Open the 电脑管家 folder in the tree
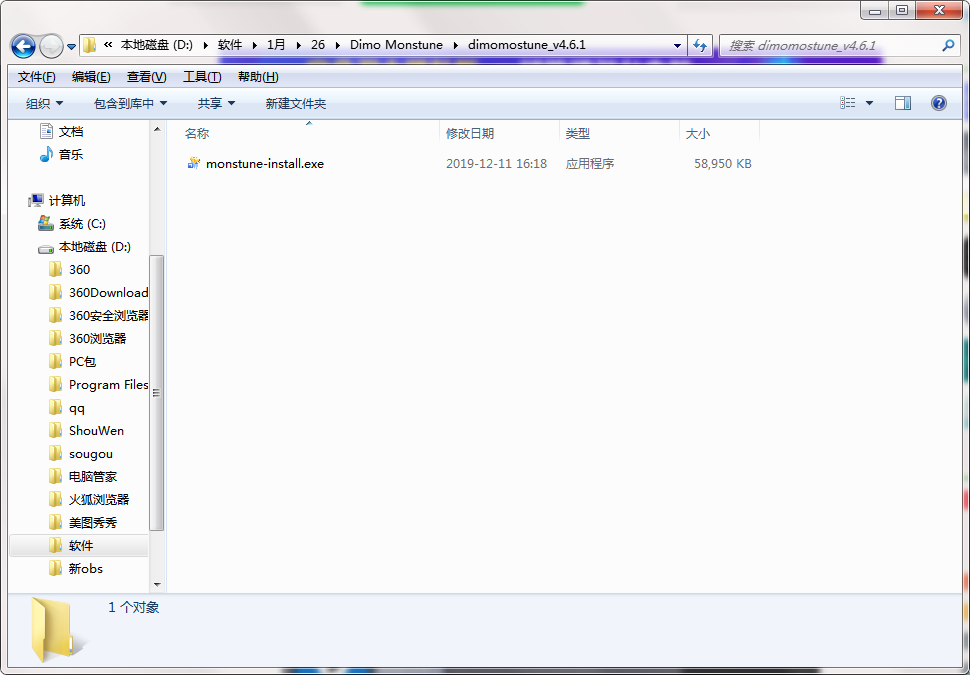 [93, 476]
